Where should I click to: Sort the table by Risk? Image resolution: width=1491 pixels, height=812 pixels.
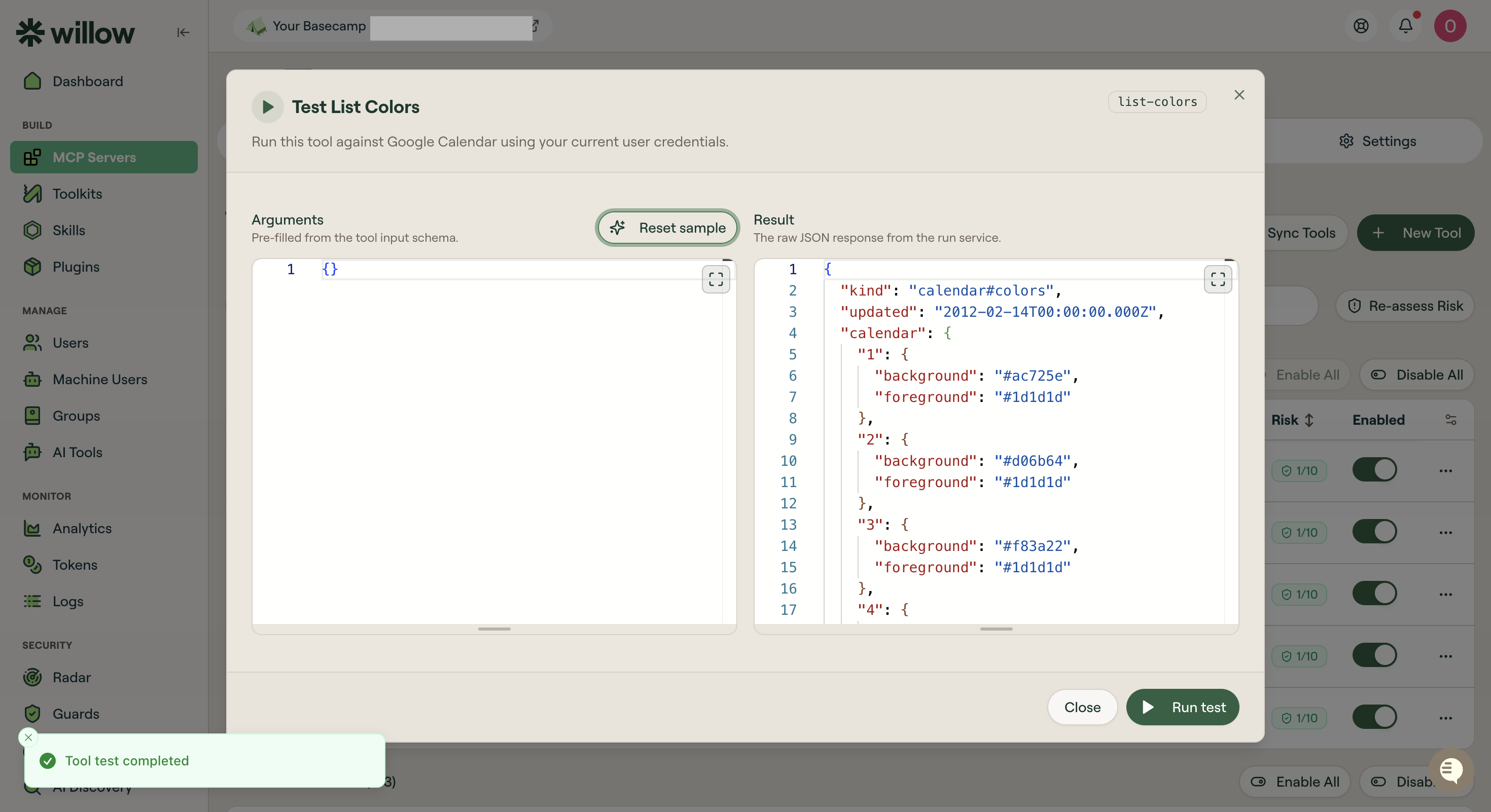[1293, 420]
